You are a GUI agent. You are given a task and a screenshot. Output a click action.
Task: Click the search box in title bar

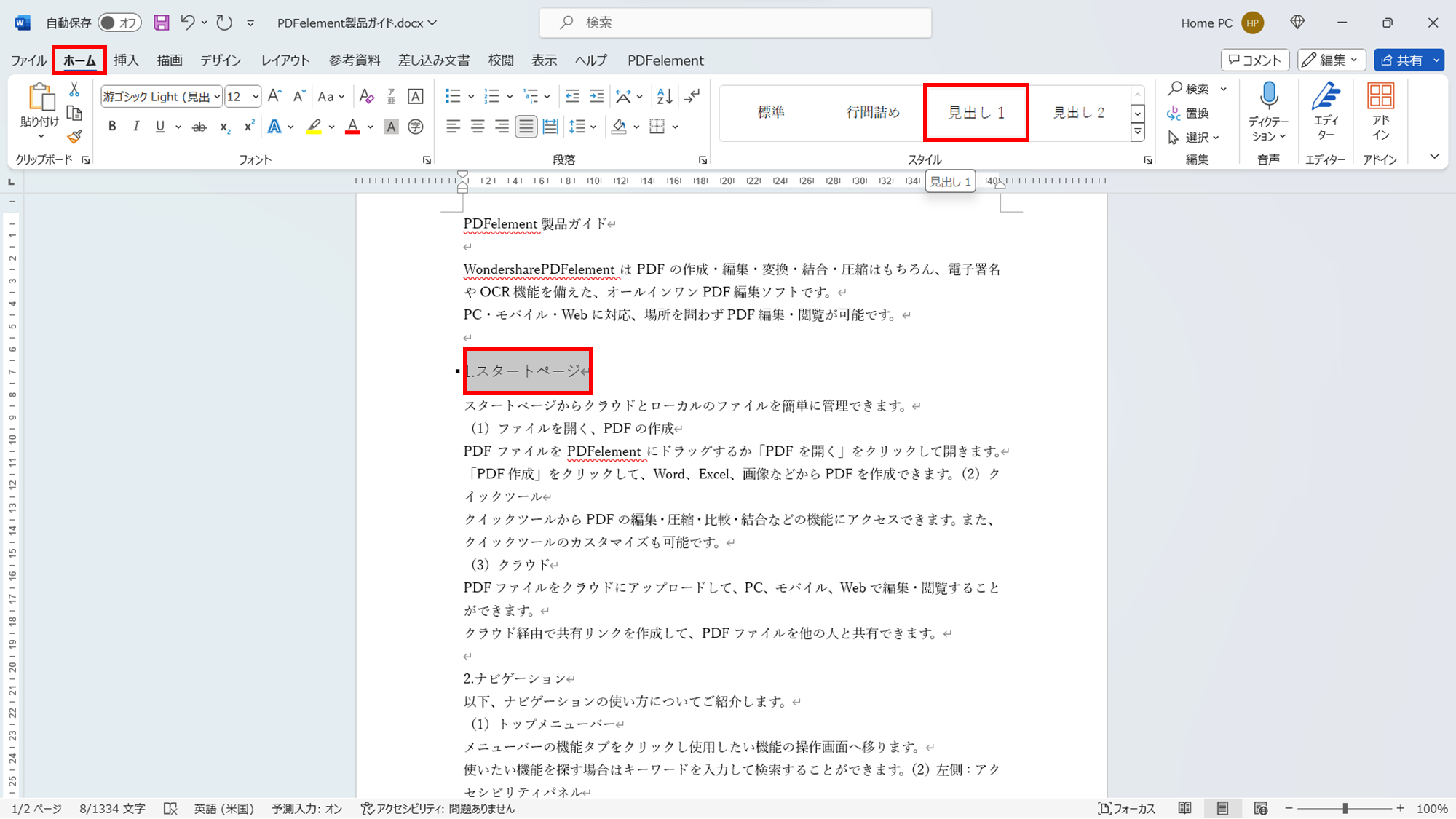[735, 23]
